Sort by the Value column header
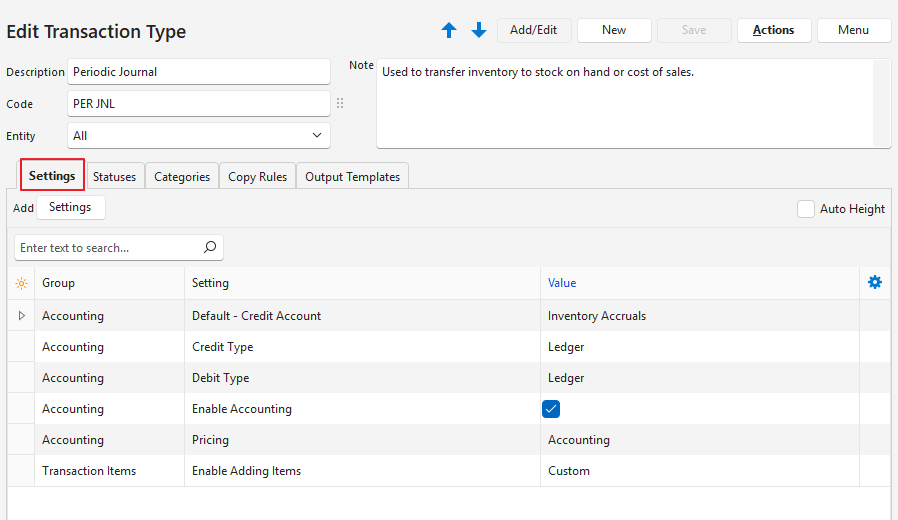 [562, 283]
